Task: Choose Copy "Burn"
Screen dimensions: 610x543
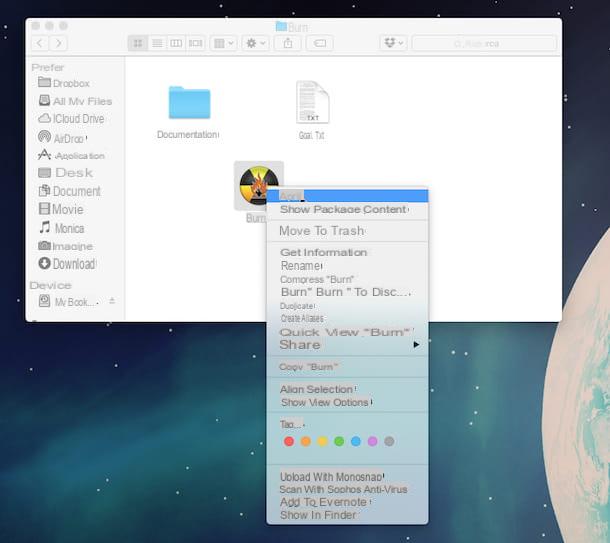Action: [x=347, y=367]
